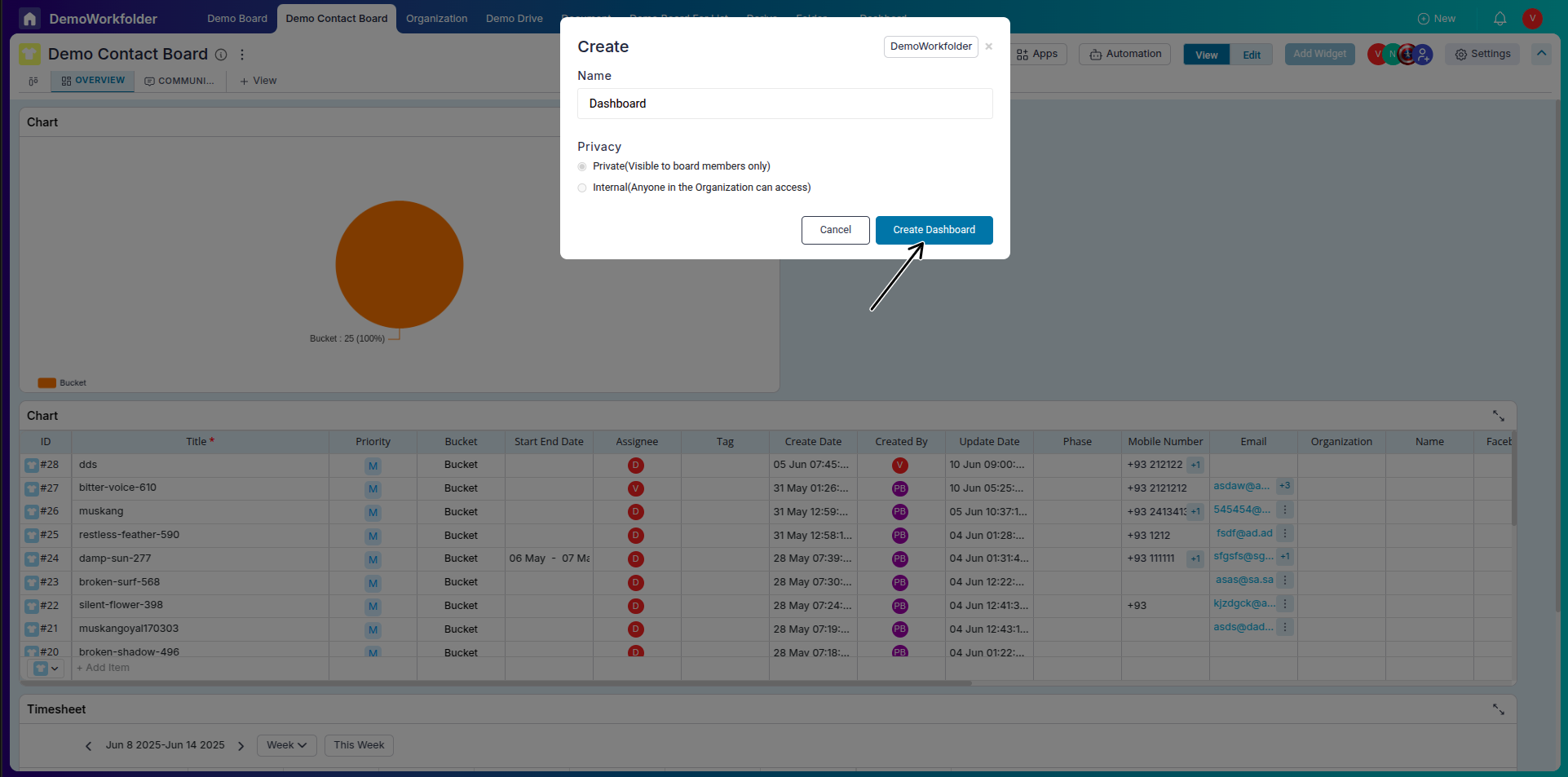Click the M priority icon in row #28
Viewport: 1568px width, 777px height.
373,466
